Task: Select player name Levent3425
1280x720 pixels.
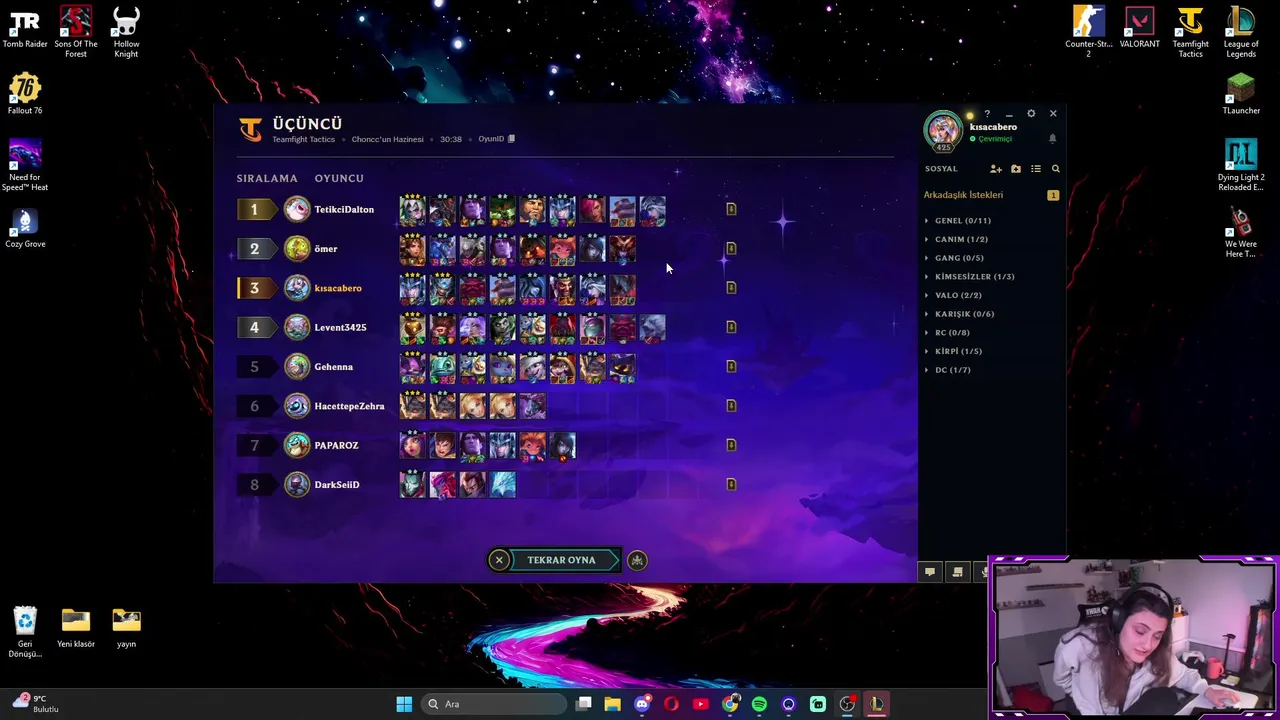Action: [340, 327]
